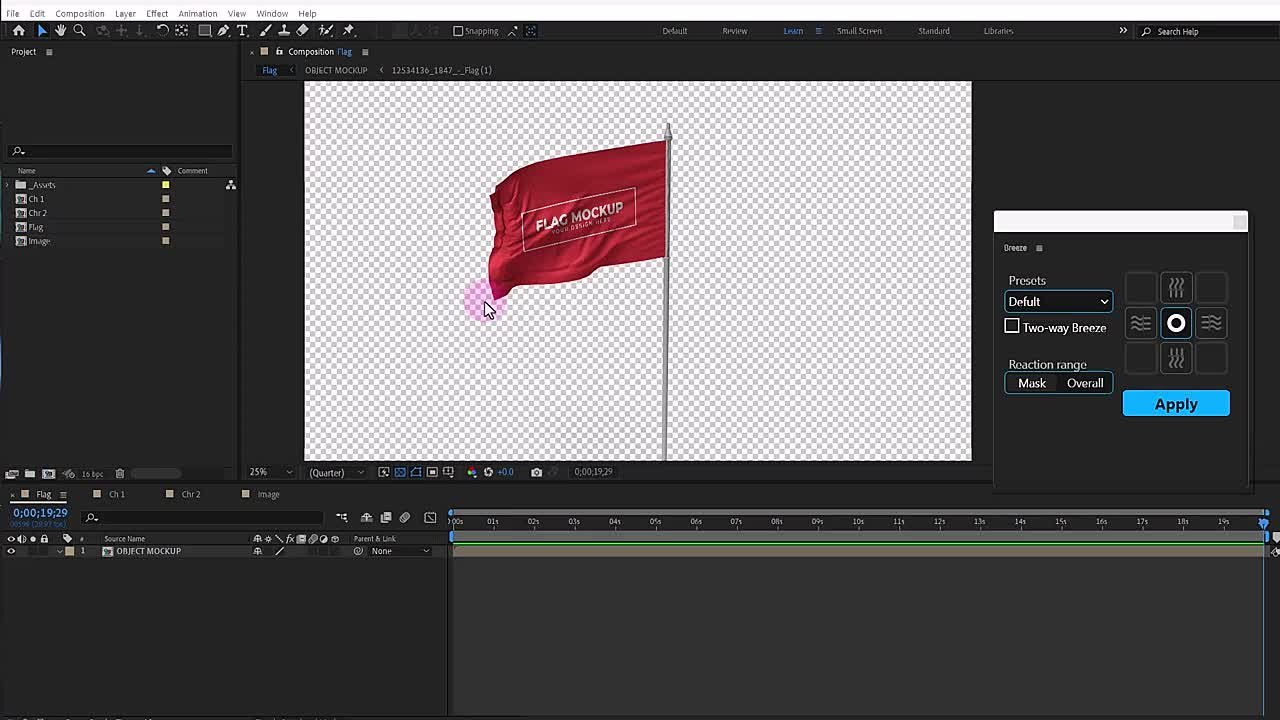1280x720 pixels.
Task: Choose Overall reaction range
Action: point(1085,383)
